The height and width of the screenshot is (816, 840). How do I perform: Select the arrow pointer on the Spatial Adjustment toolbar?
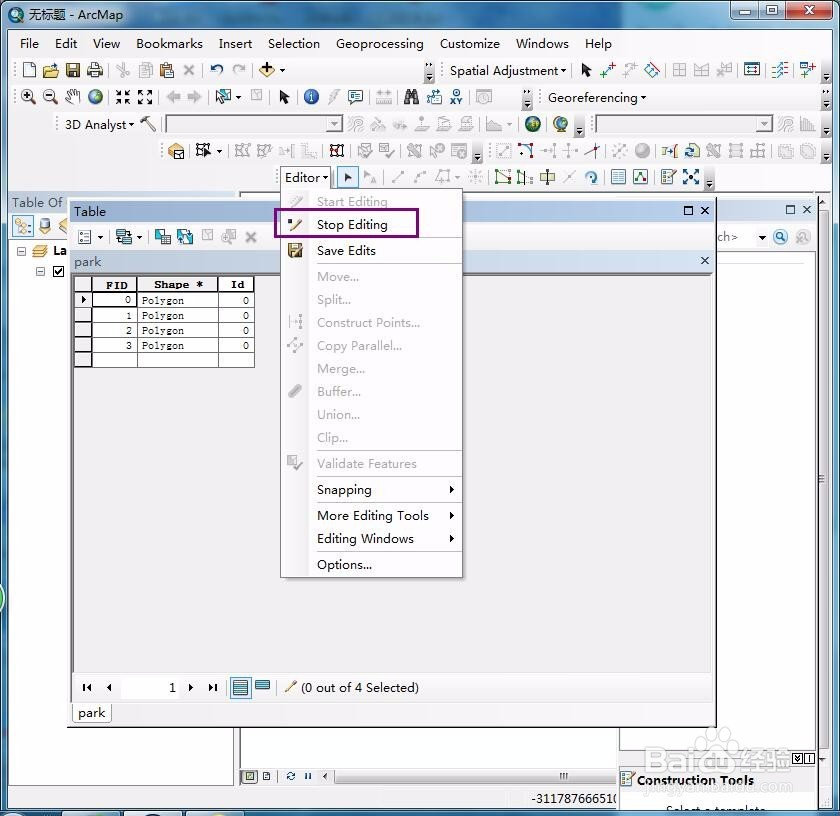click(x=586, y=70)
